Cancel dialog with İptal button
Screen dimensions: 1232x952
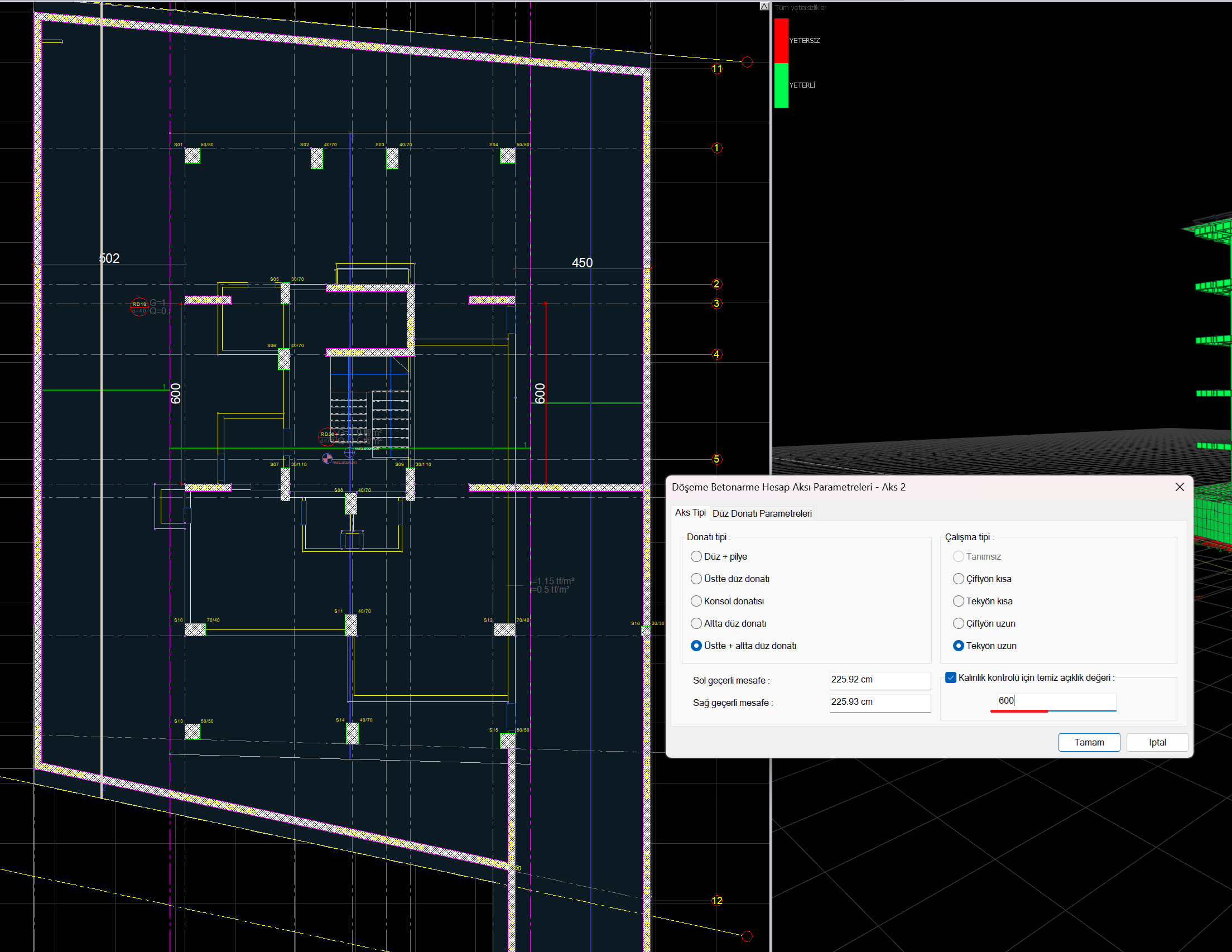click(1157, 742)
